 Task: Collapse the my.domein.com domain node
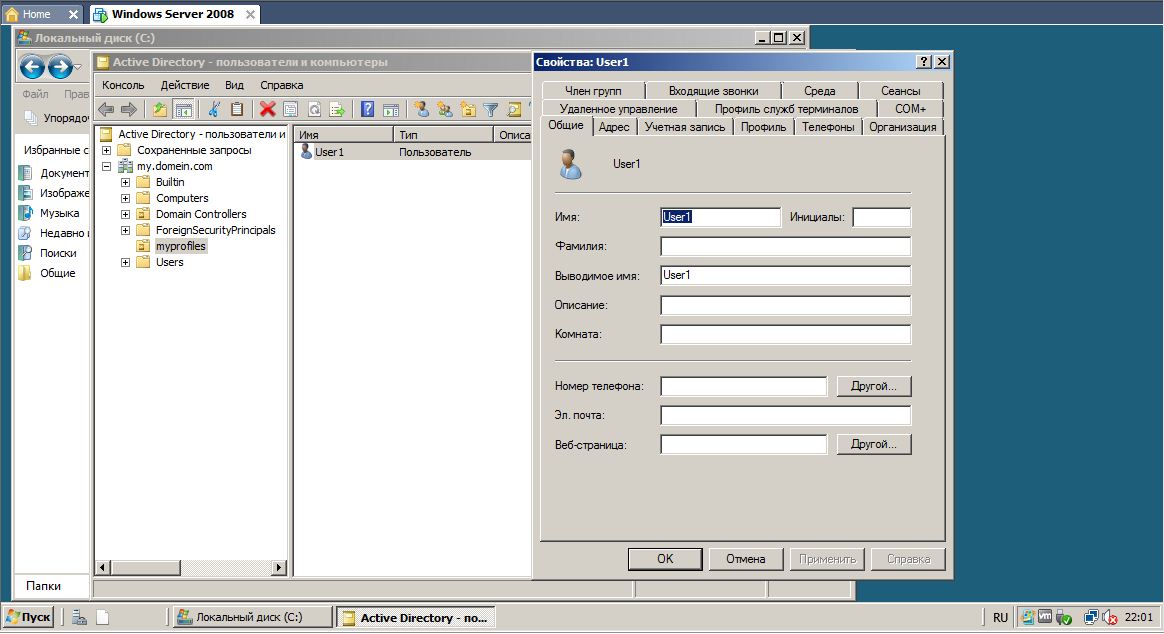coord(106,166)
